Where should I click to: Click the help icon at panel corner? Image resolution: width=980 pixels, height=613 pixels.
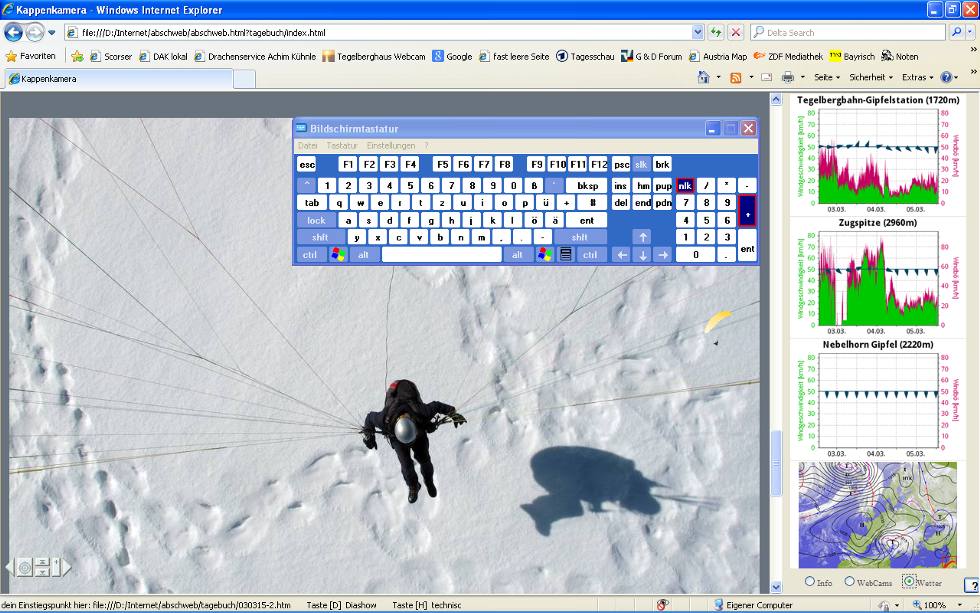(972, 585)
